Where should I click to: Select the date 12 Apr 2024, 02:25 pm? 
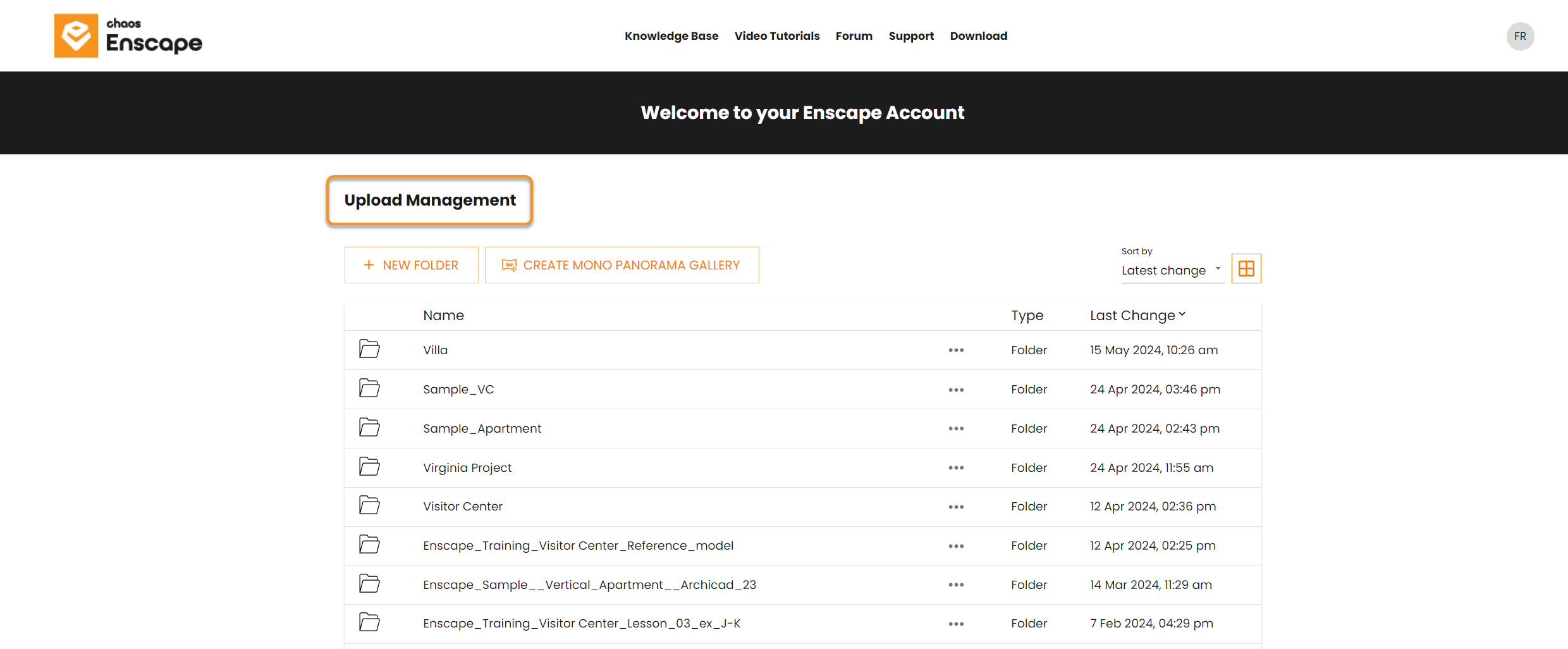coord(1153,545)
